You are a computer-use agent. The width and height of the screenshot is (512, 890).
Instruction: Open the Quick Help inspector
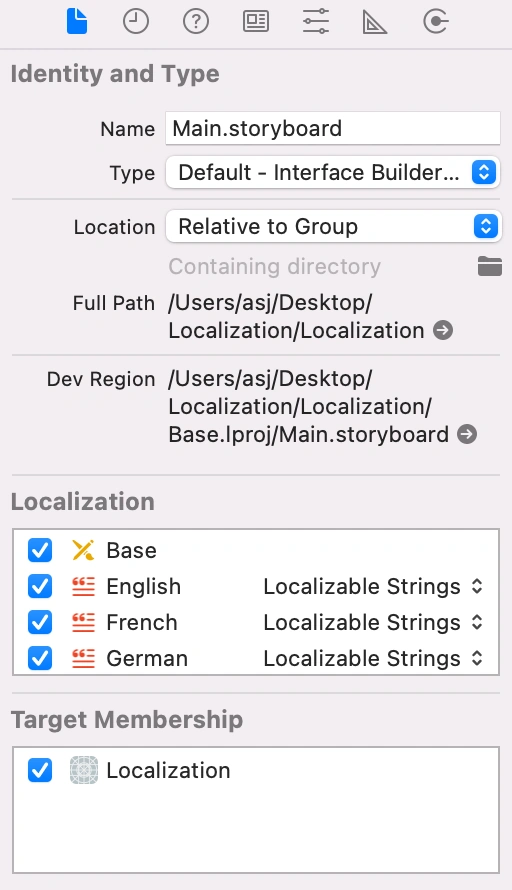coord(196,22)
